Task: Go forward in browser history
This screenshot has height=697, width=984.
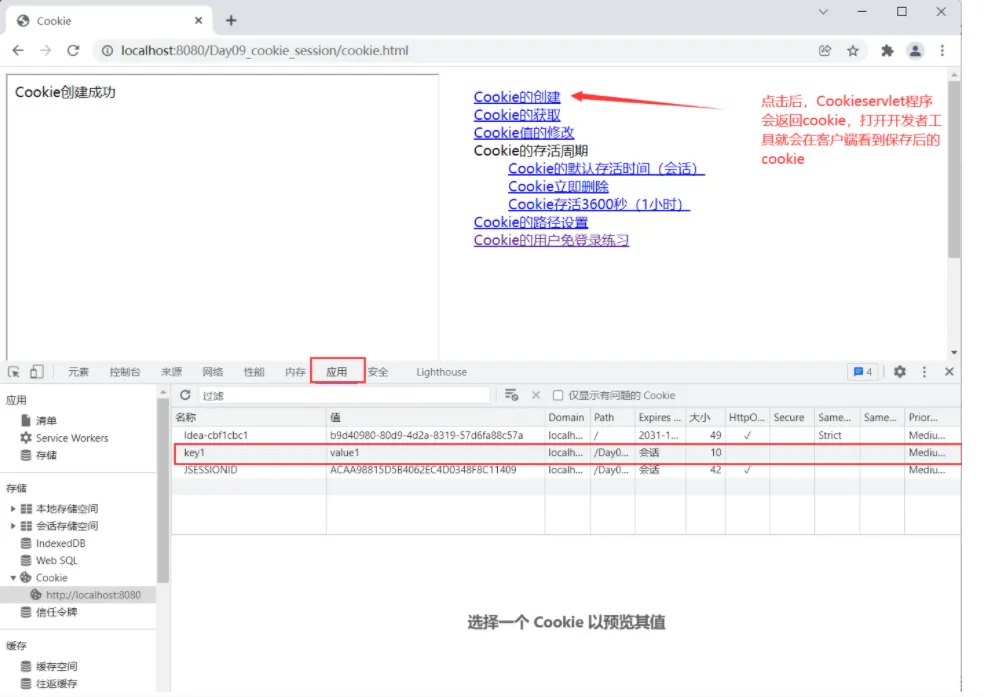Action: 45,51
